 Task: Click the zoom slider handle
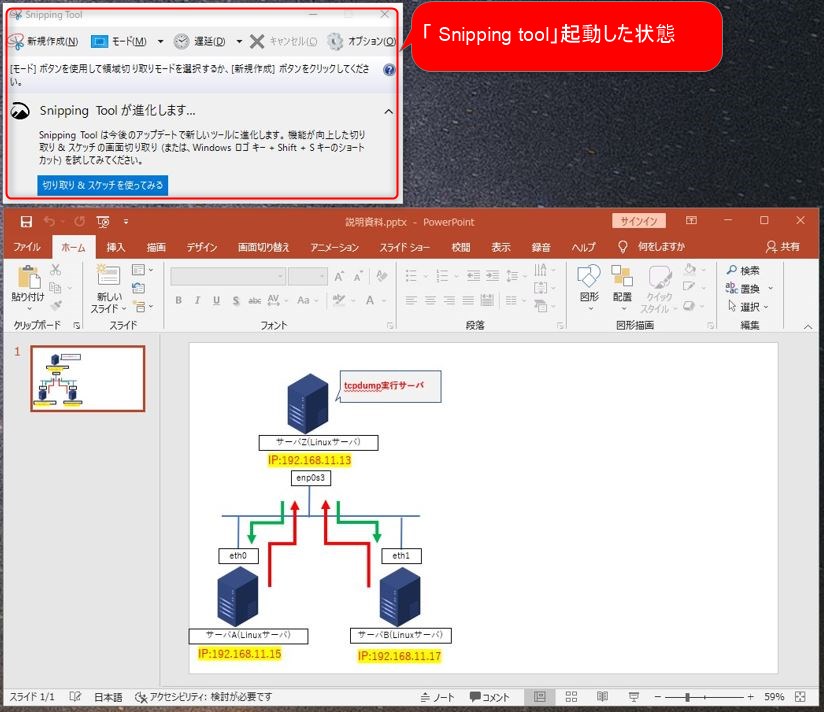click(687, 697)
